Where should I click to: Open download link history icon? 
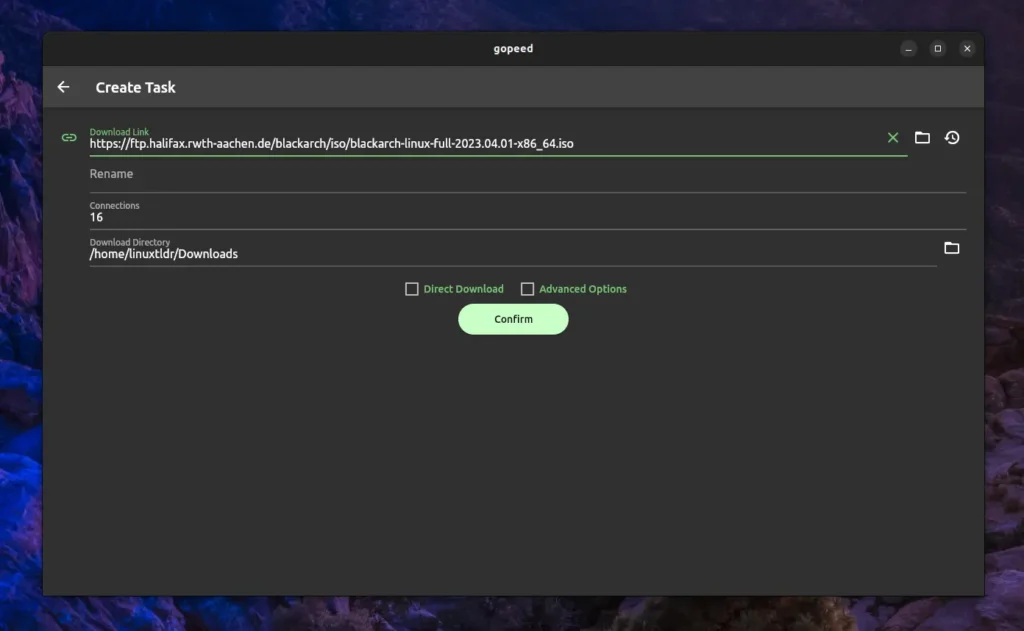point(952,137)
